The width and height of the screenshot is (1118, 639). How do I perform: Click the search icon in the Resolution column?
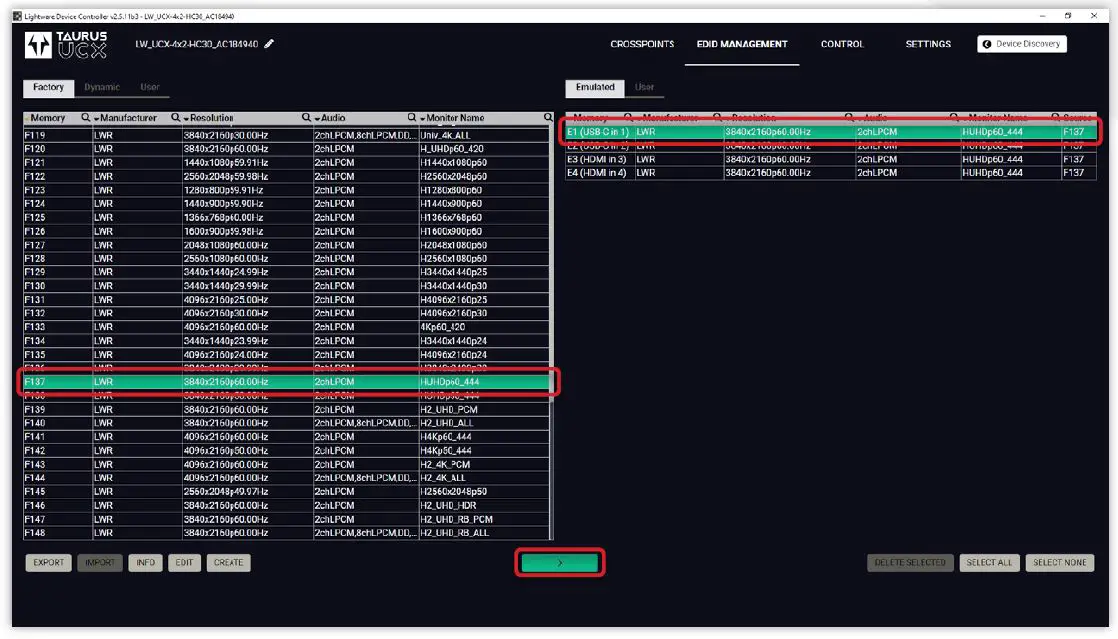tap(306, 118)
